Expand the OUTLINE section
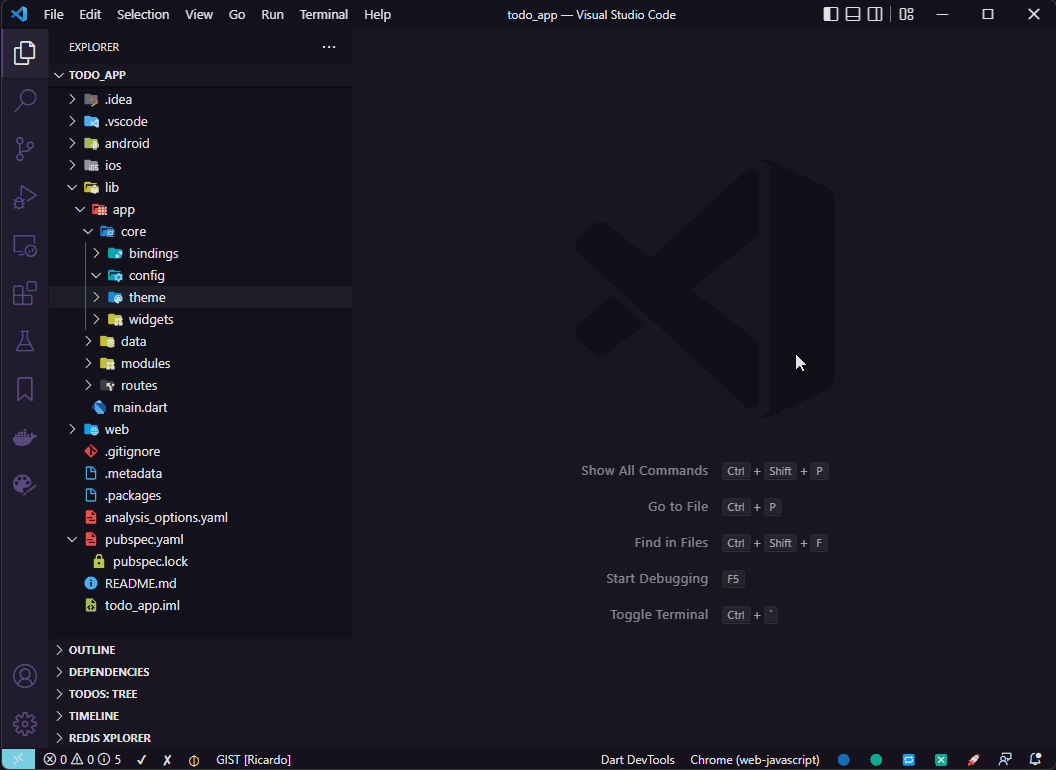 [201, 649]
